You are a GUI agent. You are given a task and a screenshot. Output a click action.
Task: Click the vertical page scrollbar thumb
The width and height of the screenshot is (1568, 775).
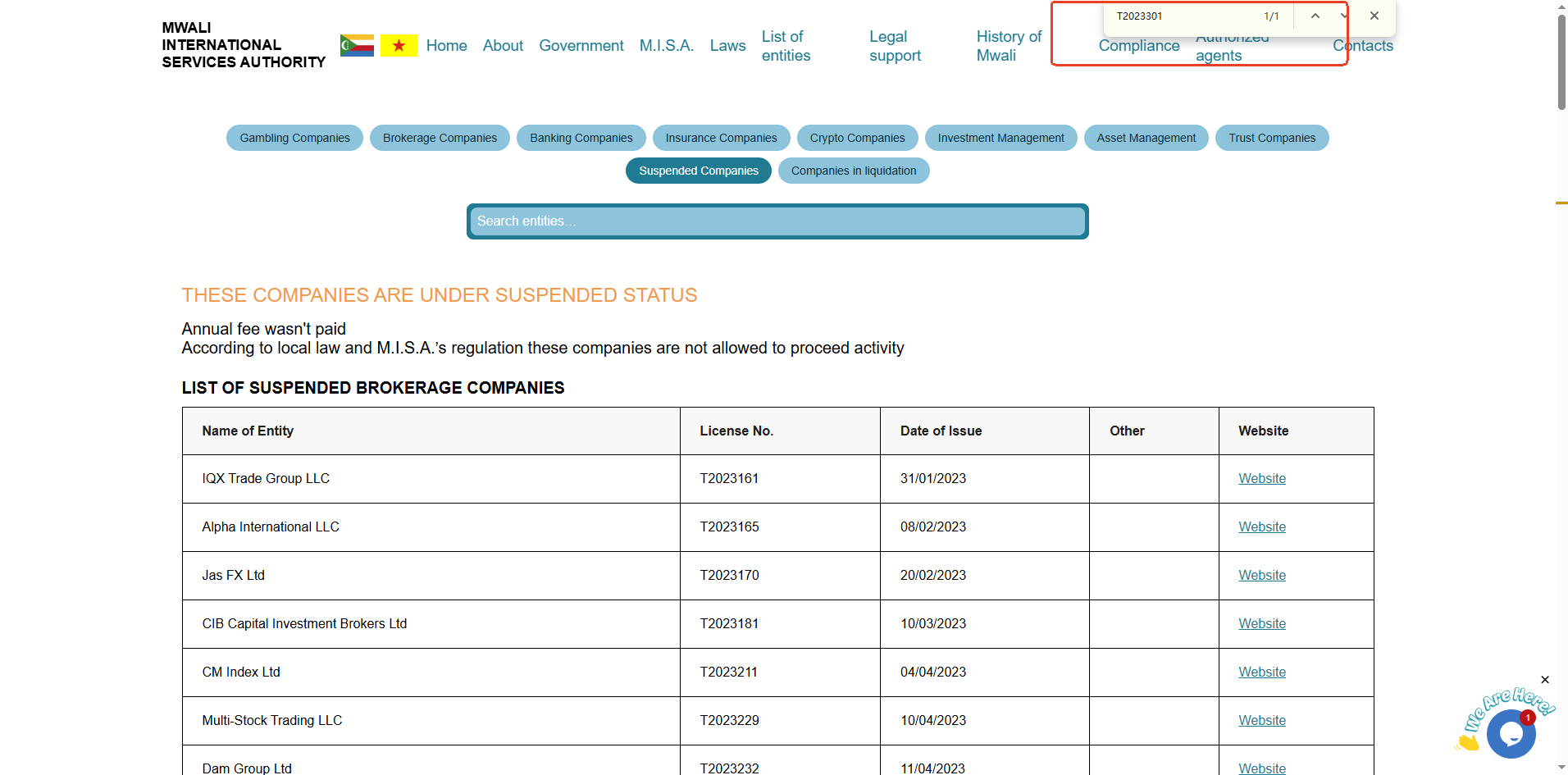[1561, 62]
